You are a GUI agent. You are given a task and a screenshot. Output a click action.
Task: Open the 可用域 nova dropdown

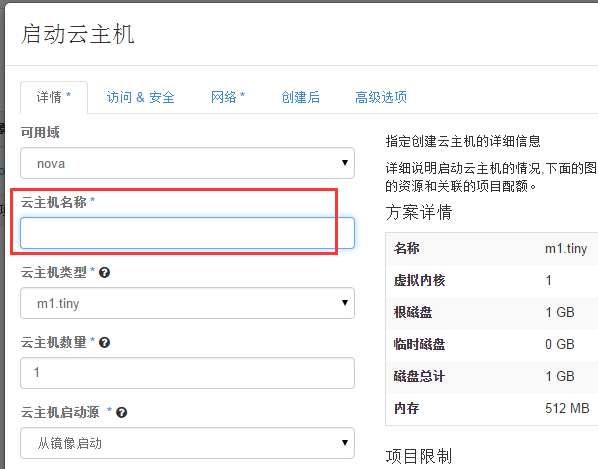click(x=187, y=163)
